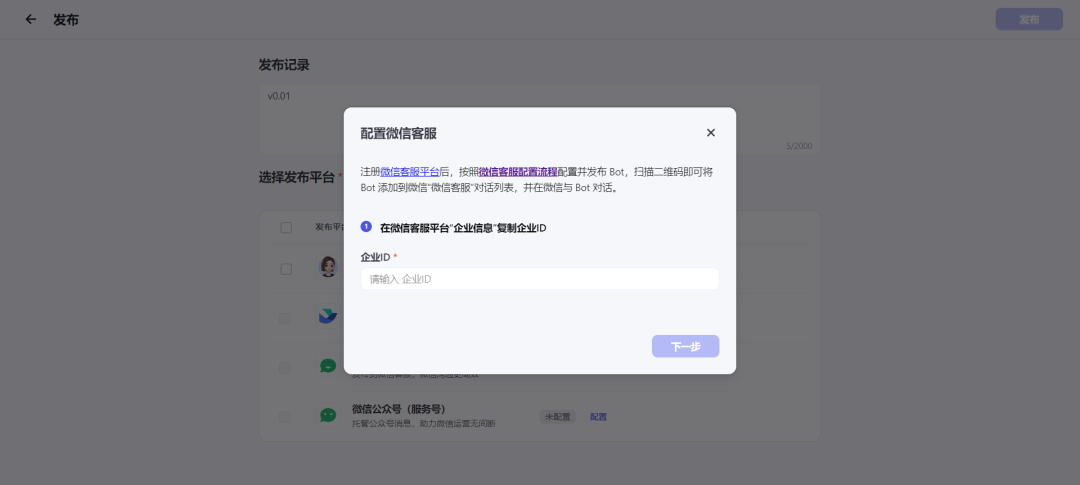Click the girl avatar platform icon
Screen dimensions: 1080x485
328,267
